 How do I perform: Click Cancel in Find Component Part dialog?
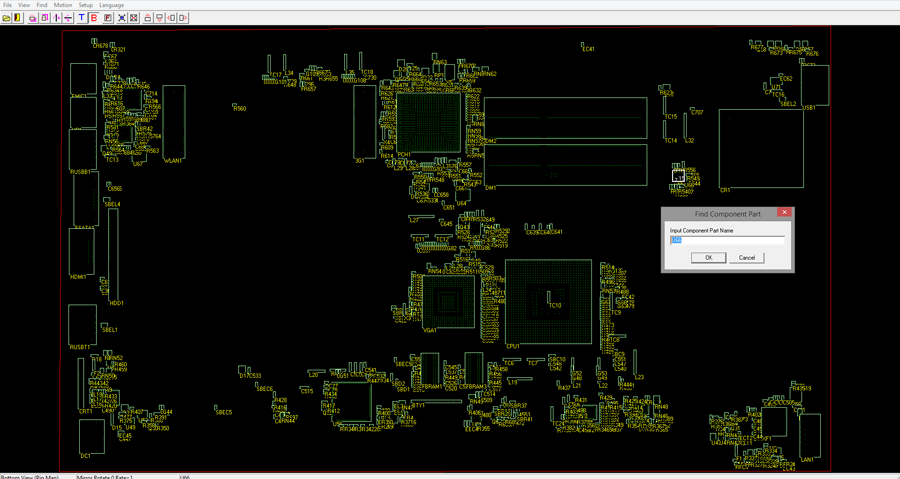tap(746, 258)
